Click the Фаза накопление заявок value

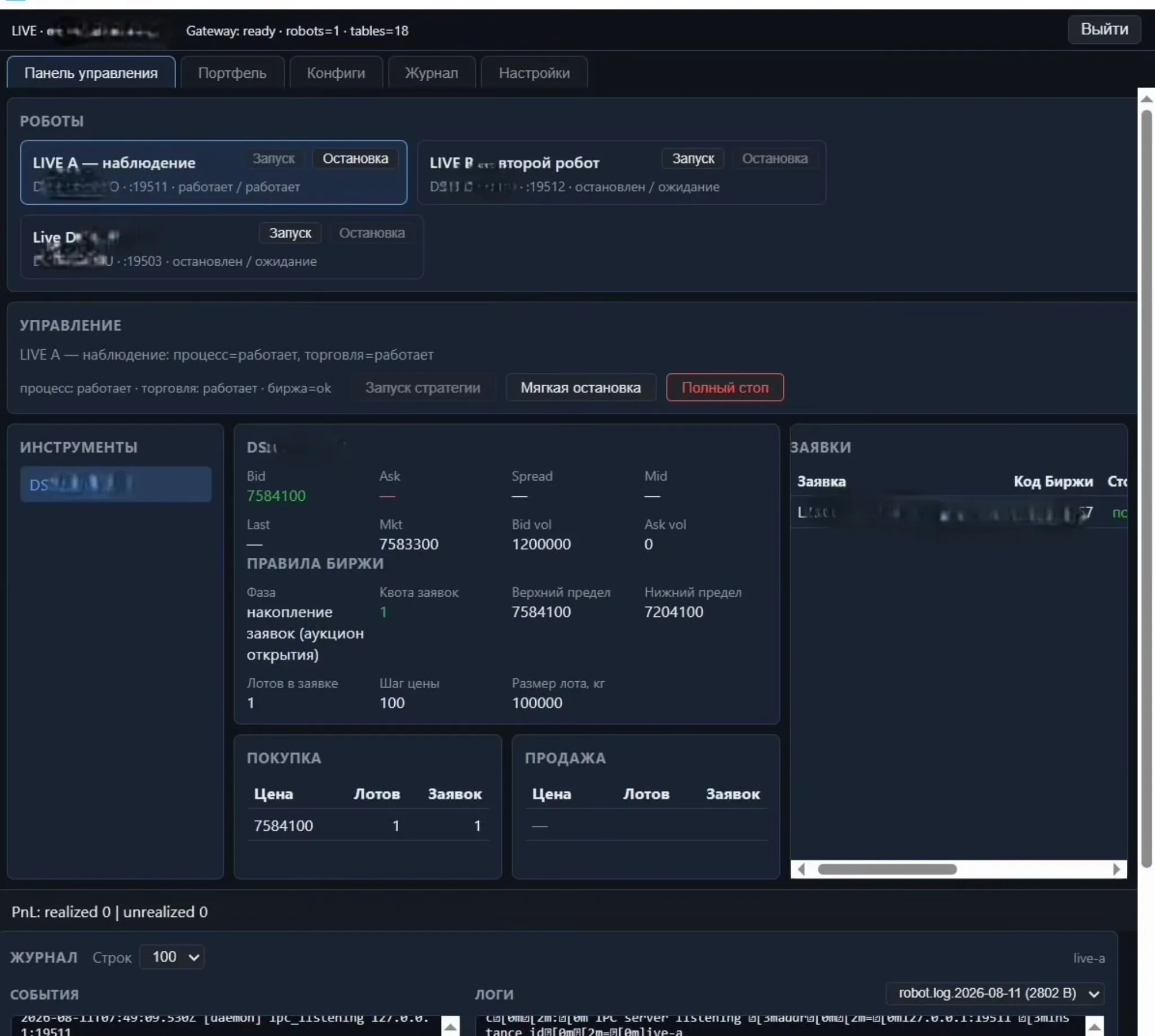click(x=305, y=633)
